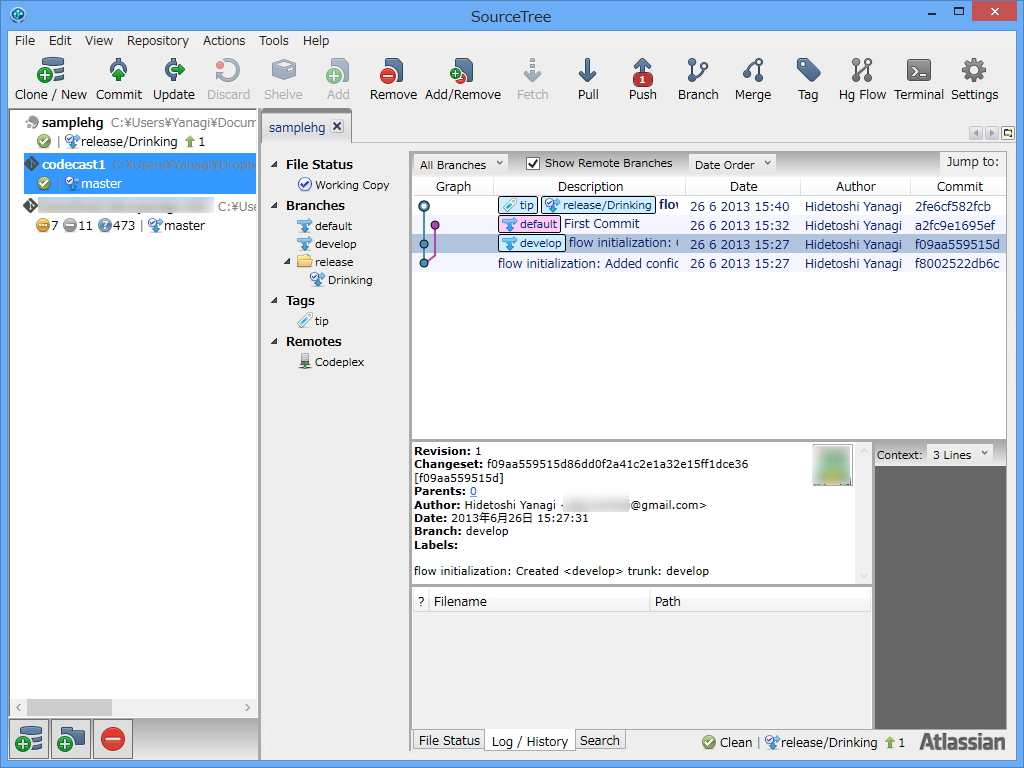Viewport: 1024px width, 768px height.
Task: Click the Update toolbar icon
Action: pos(174,79)
